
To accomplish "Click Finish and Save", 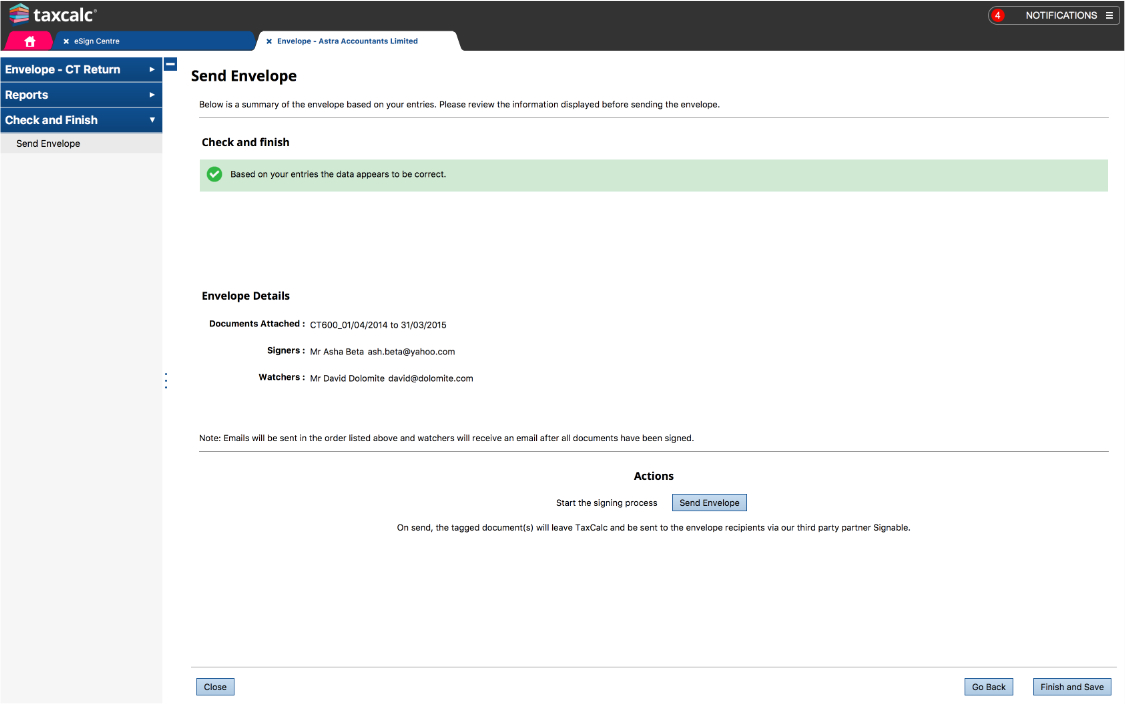I will (x=1072, y=687).
